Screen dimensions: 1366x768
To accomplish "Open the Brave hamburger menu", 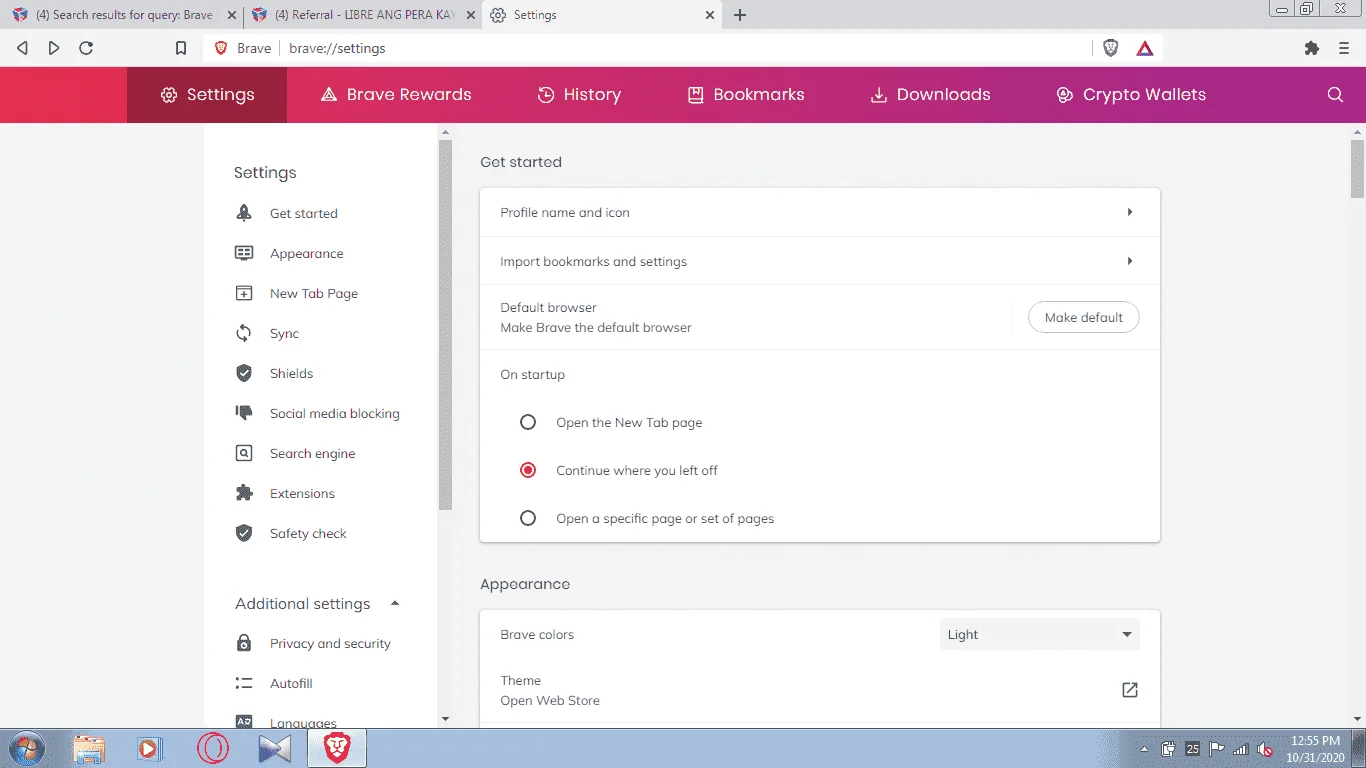I will pos(1343,48).
